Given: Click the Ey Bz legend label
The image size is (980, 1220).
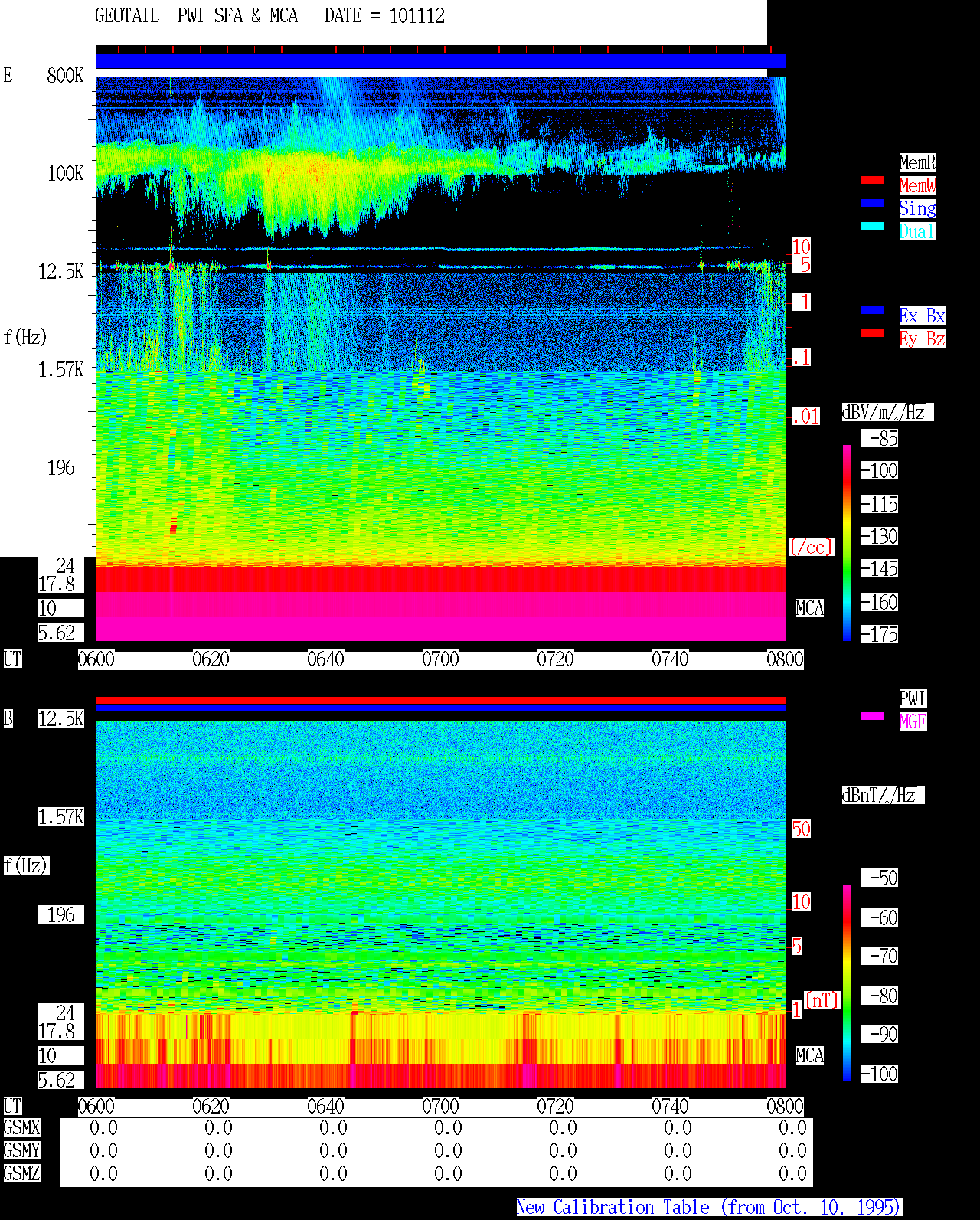Looking at the screenshot, I should (922, 339).
